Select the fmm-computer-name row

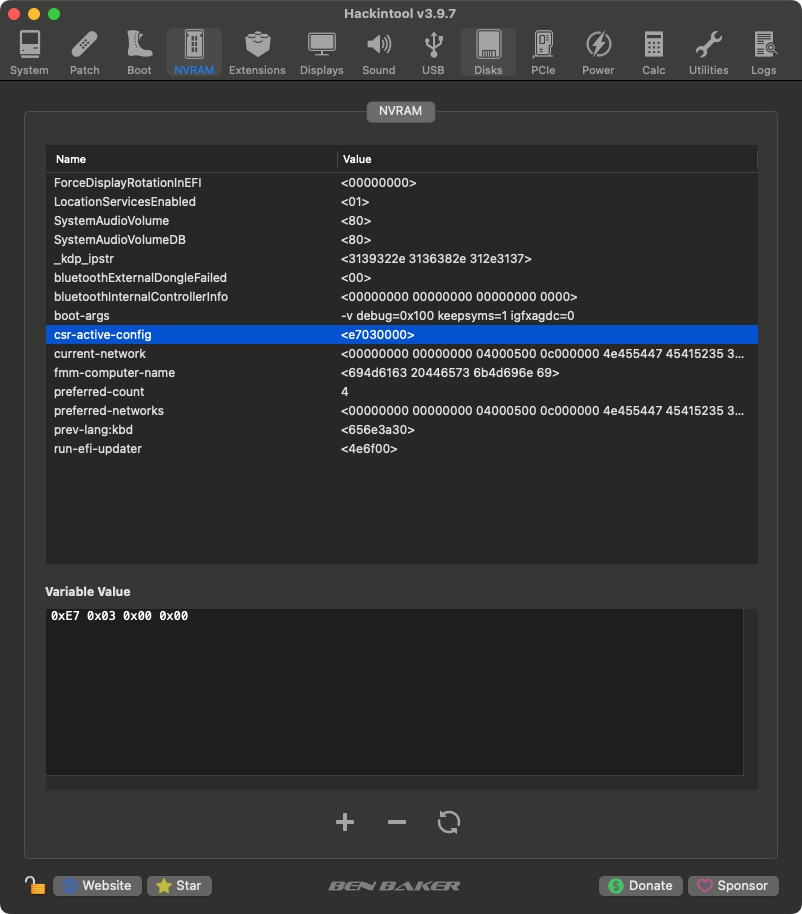tap(402, 372)
